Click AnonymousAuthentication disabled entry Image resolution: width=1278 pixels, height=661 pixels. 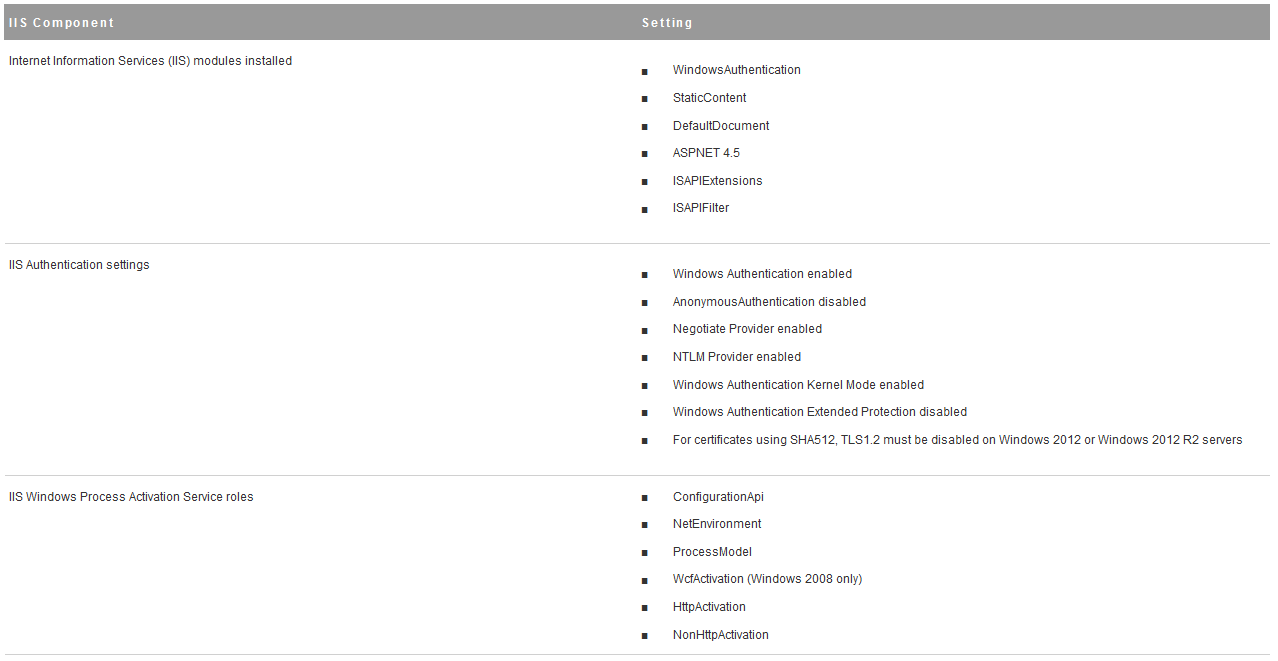pyautogui.click(x=769, y=302)
